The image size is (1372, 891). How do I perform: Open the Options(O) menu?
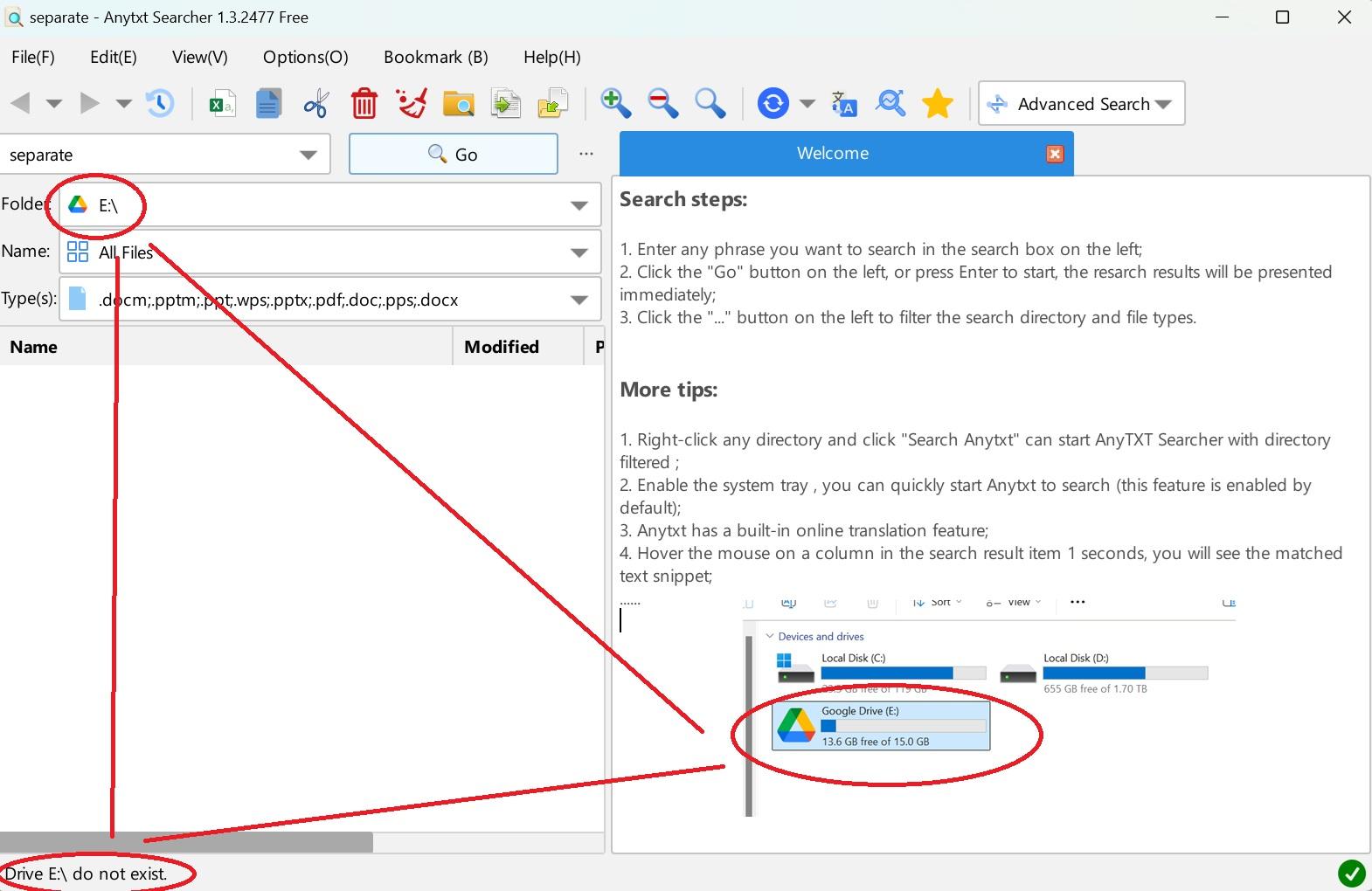pos(305,57)
